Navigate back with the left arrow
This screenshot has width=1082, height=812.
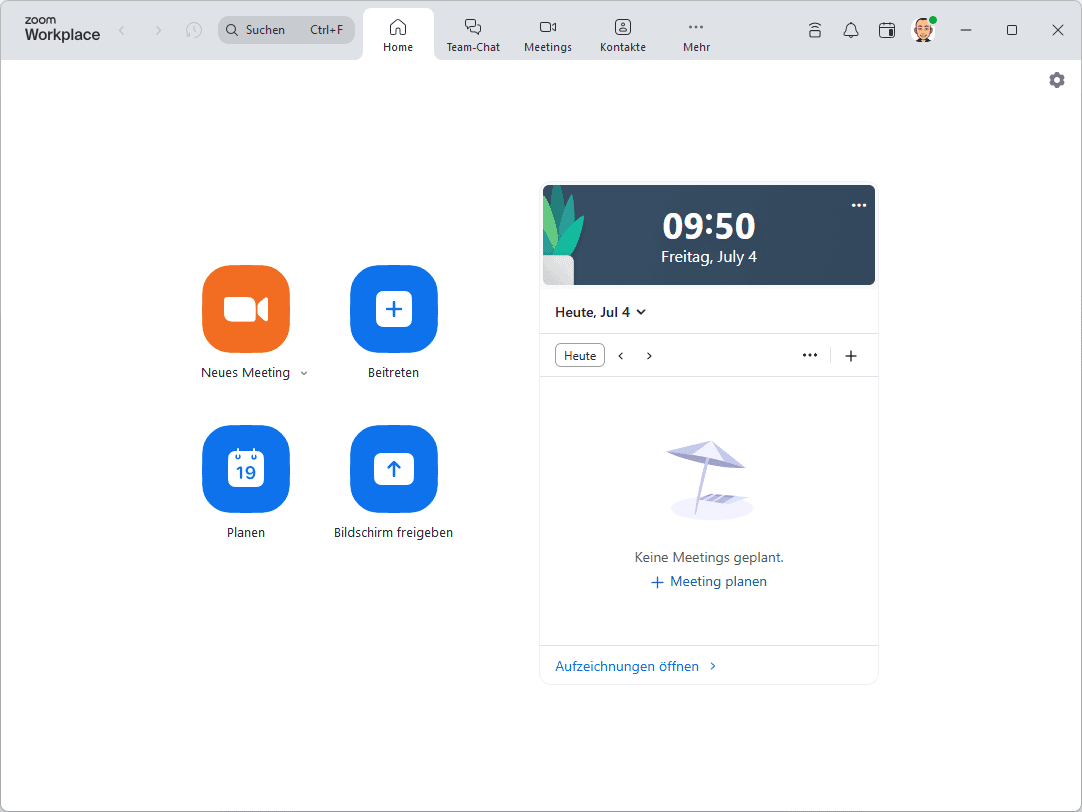point(122,30)
